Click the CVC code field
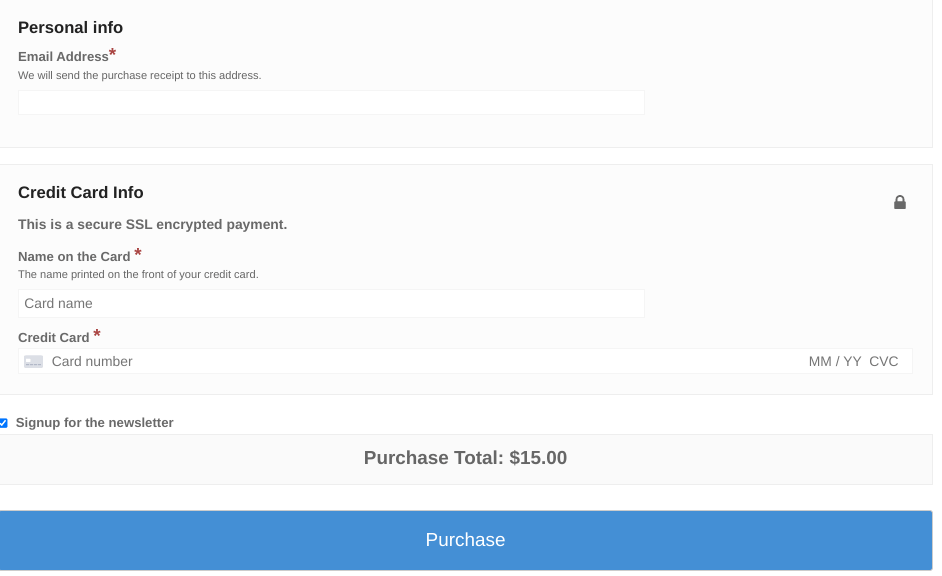Viewport: 942px width, 576px height. (884, 361)
